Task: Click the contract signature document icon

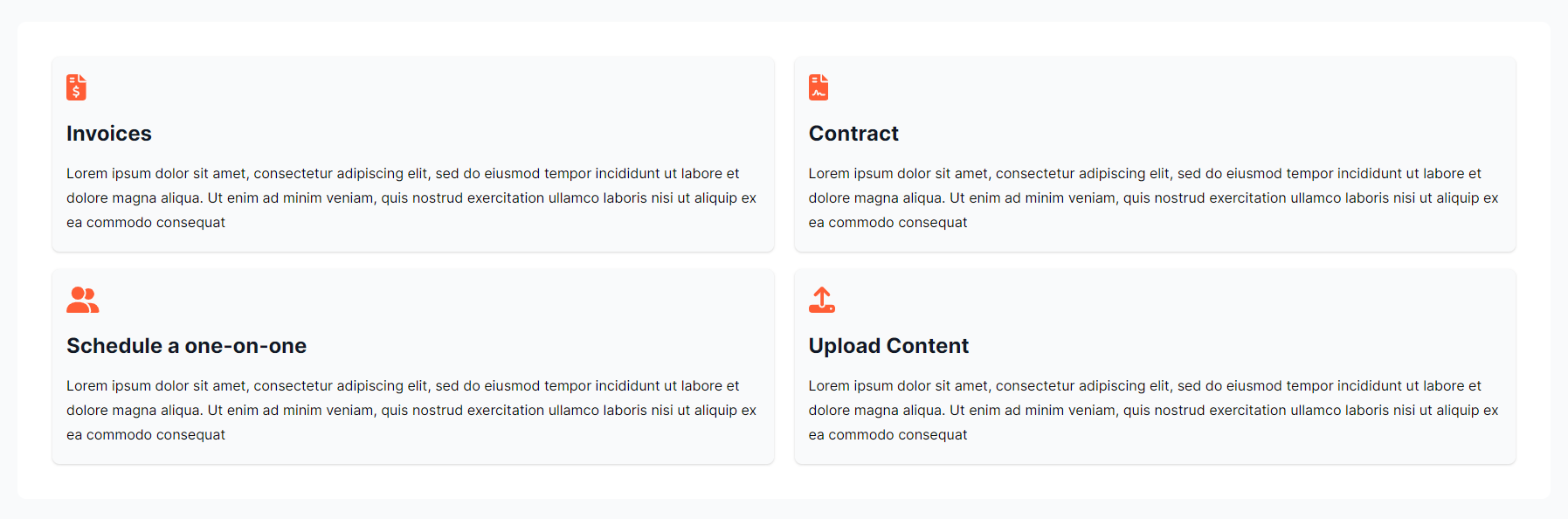Action: pyautogui.click(x=819, y=87)
